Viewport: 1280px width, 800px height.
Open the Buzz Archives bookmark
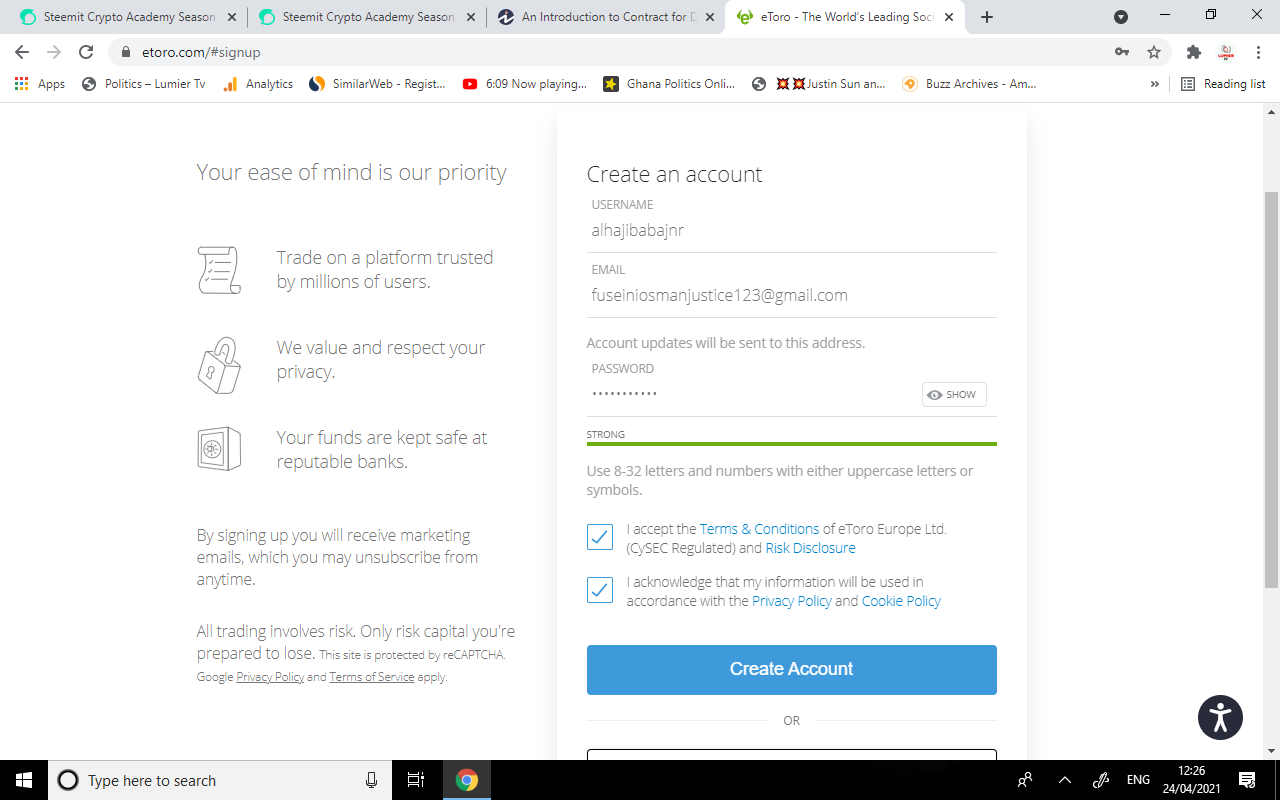[x=969, y=84]
